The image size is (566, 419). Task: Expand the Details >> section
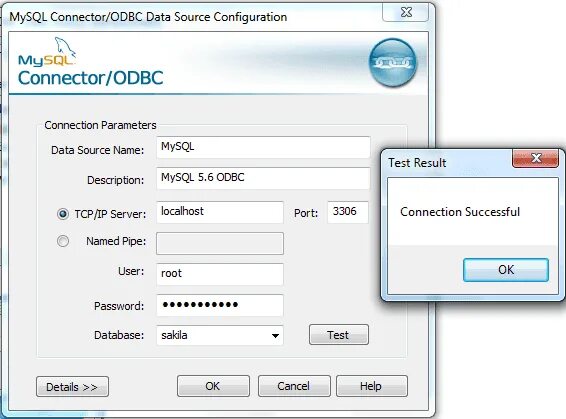(x=72, y=387)
